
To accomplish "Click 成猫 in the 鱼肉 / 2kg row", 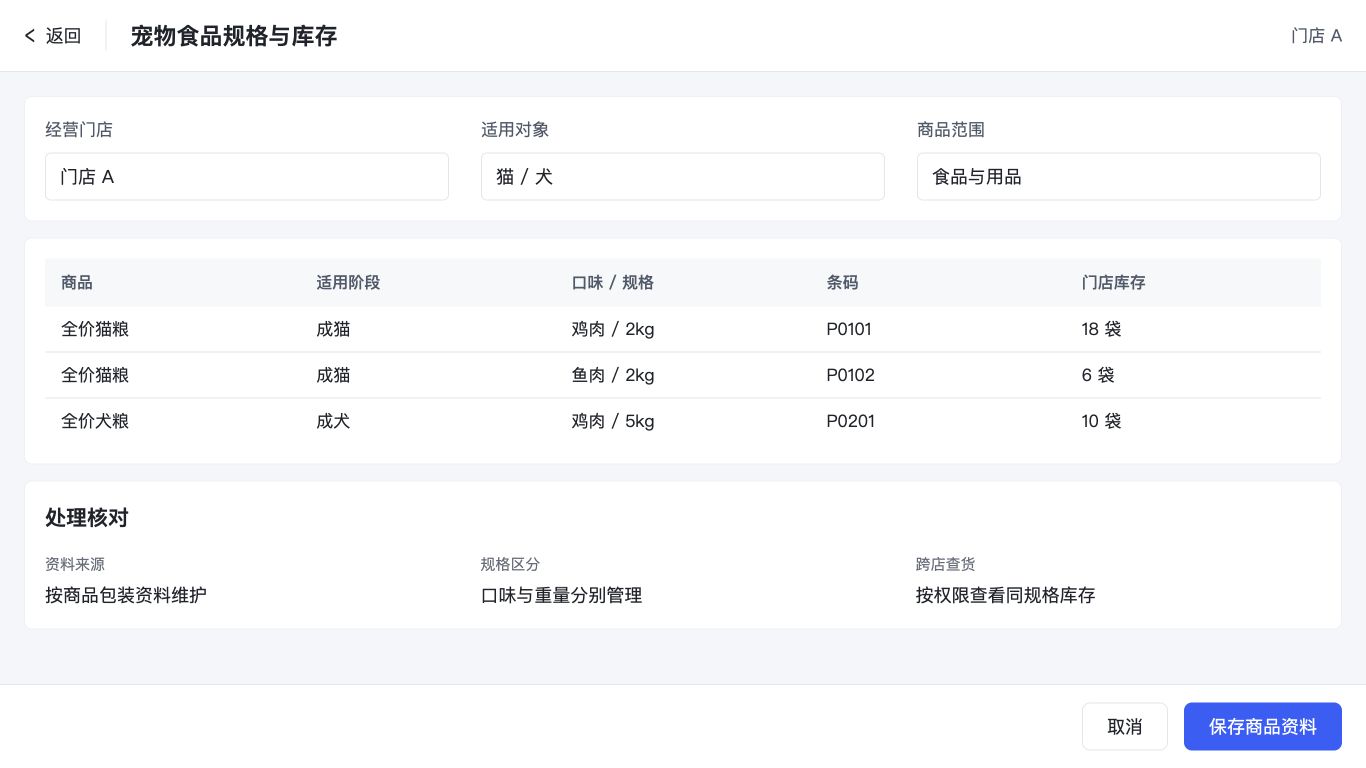I will tap(333, 375).
